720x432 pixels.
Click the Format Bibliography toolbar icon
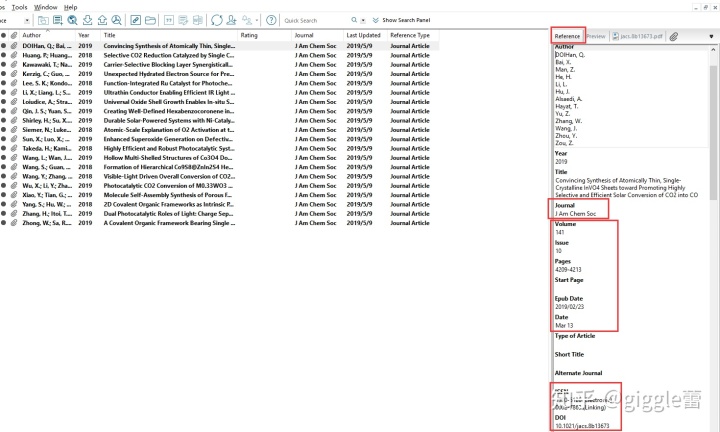click(183, 20)
